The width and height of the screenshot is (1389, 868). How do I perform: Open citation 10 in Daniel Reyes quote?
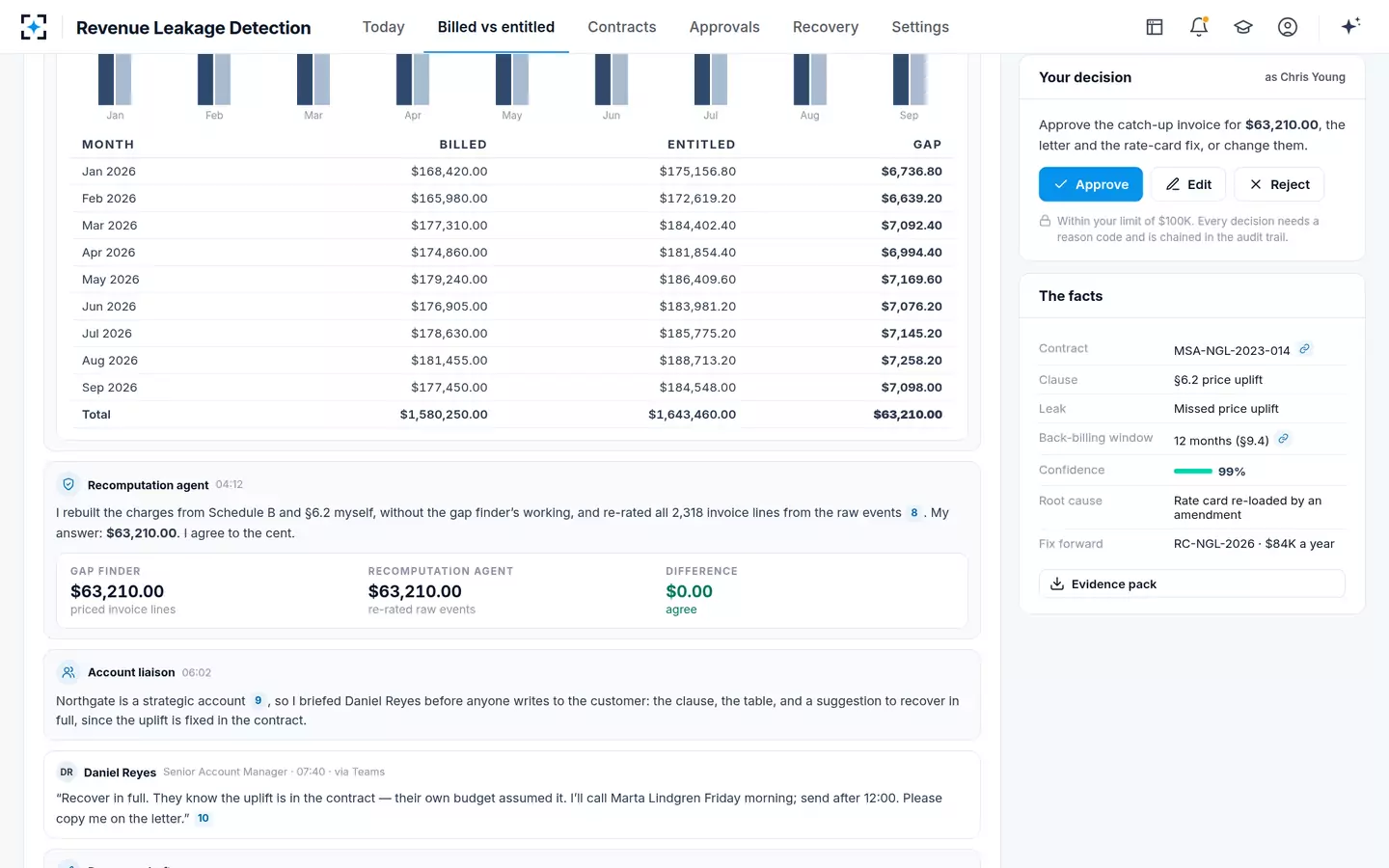[x=204, y=818]
